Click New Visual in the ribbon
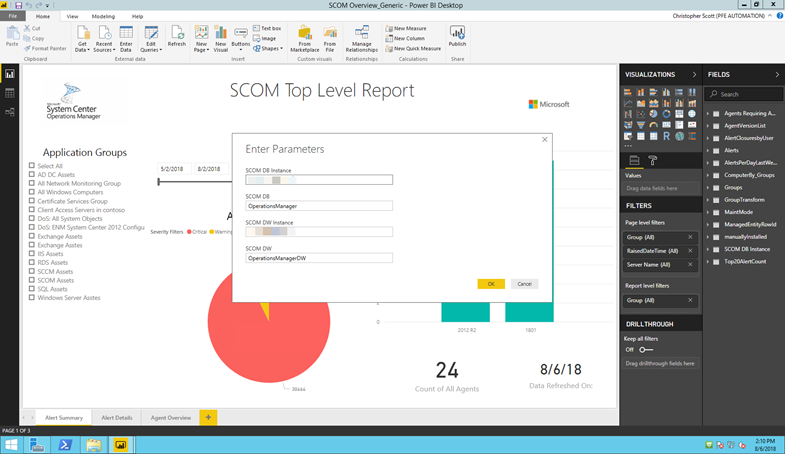The width and height of the screenshot is (785, 454). pos(221,39)
